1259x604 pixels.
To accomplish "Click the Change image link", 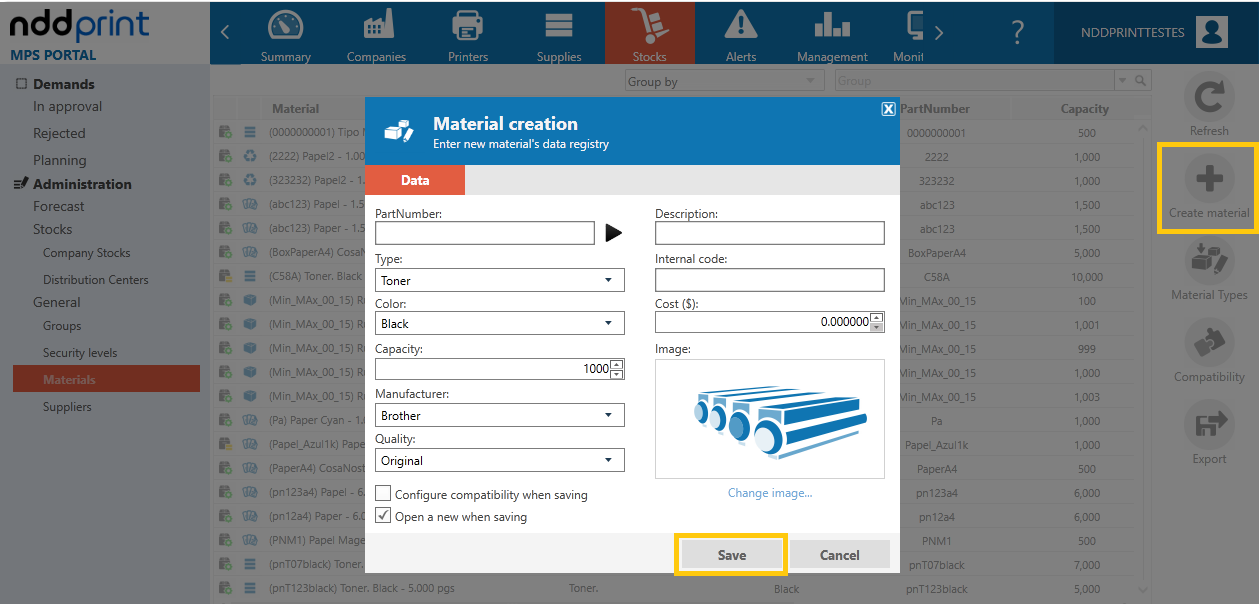I will pos(770,493).
